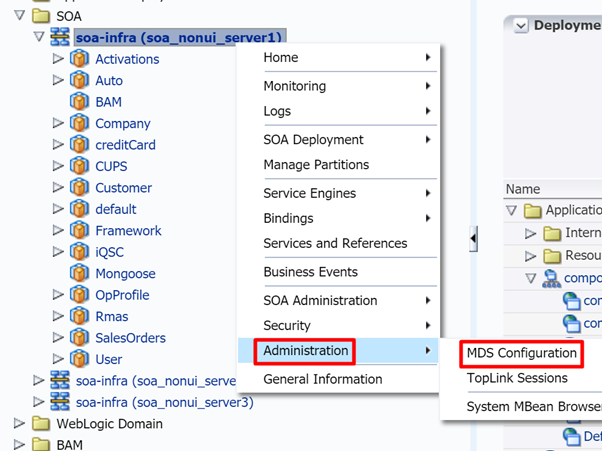Open the Service Engines submenu
Viewport: 602px width, 451px height.
click(338, 193)
